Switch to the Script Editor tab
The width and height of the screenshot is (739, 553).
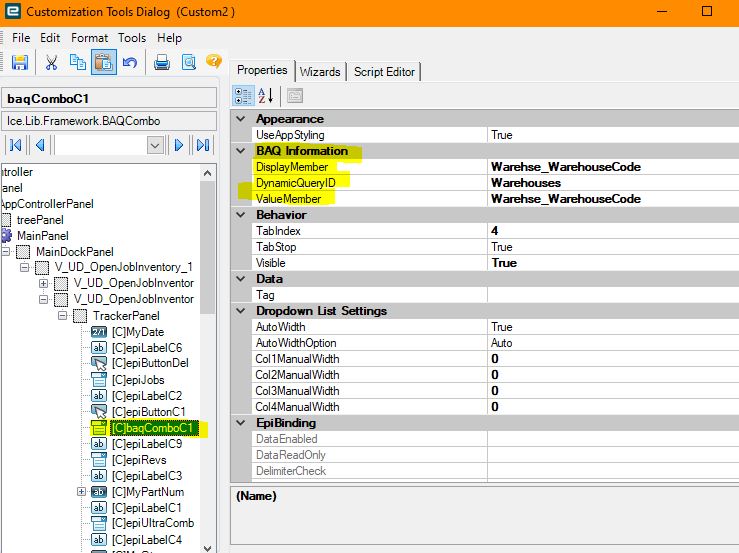(x=384, y=72)
